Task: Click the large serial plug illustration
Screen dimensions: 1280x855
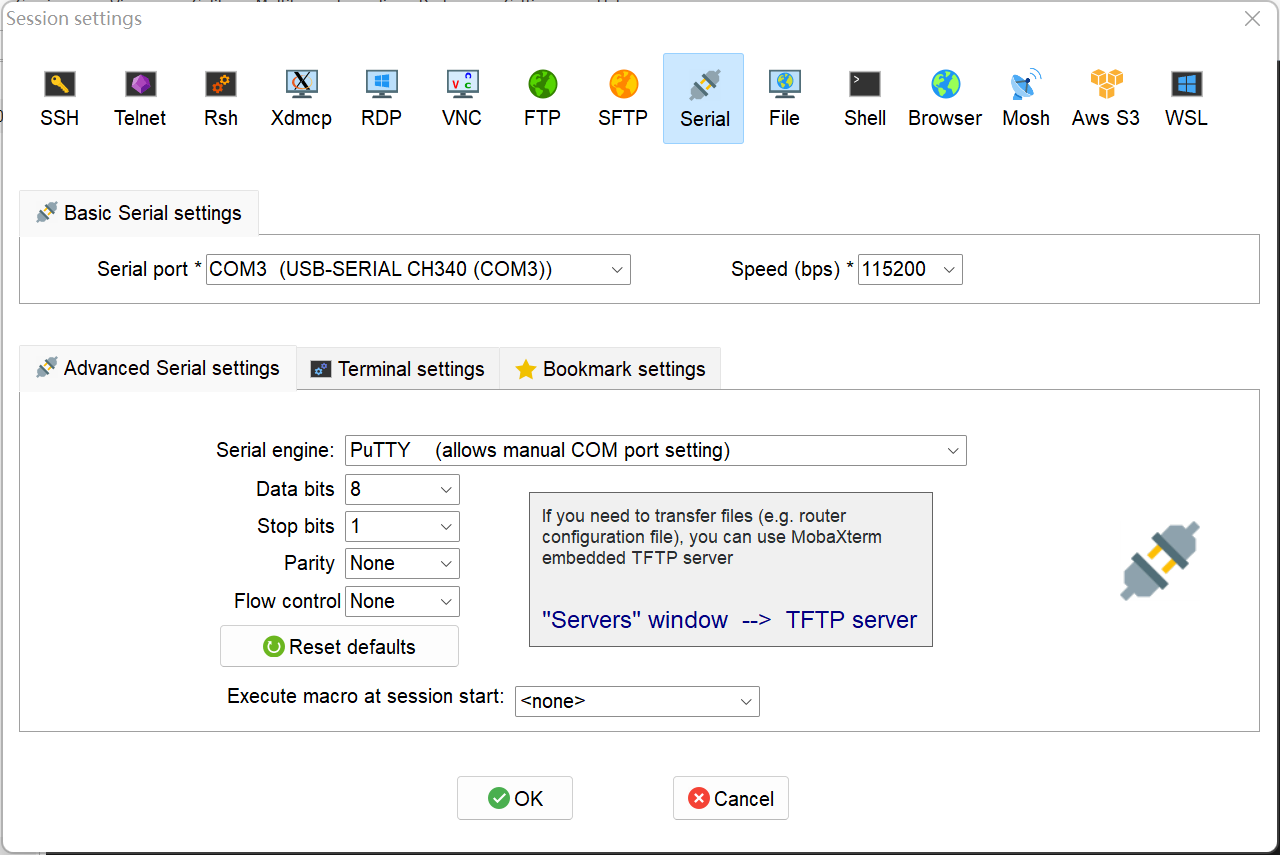Action: (x=1160, y=561)
